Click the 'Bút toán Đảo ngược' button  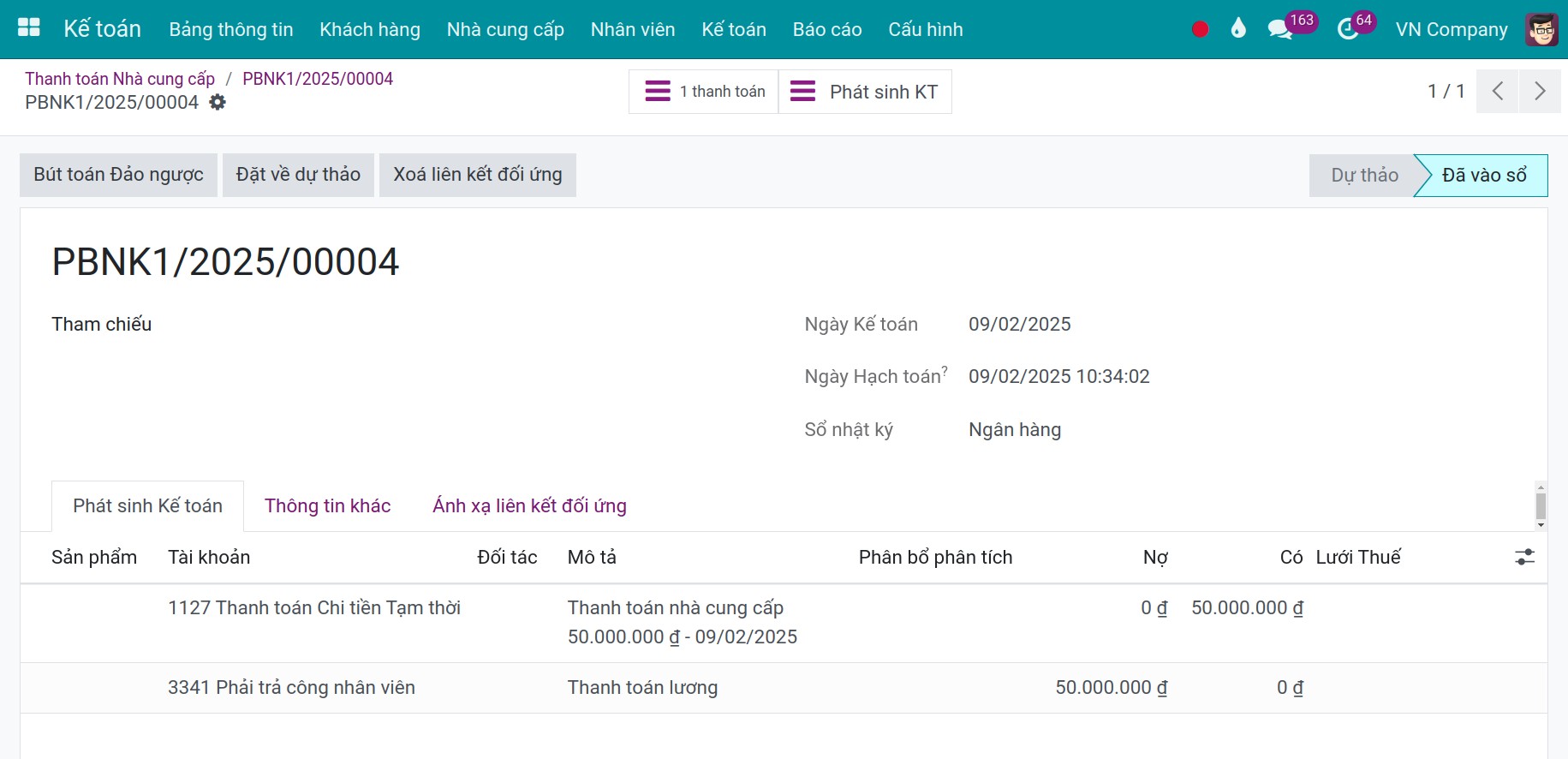tap(118, 175)
